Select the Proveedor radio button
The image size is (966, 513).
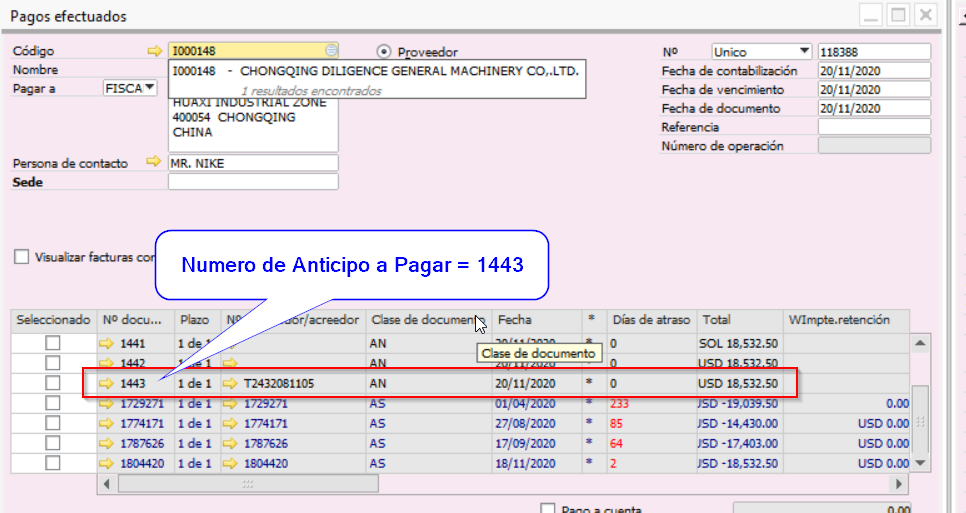pos(384,52)
